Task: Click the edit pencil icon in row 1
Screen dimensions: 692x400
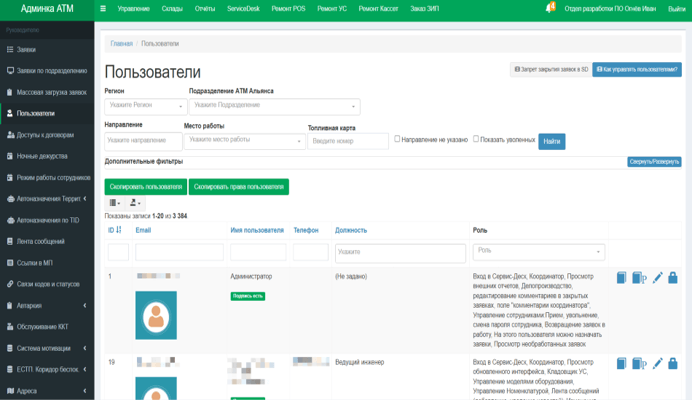Action: point(658,278)
